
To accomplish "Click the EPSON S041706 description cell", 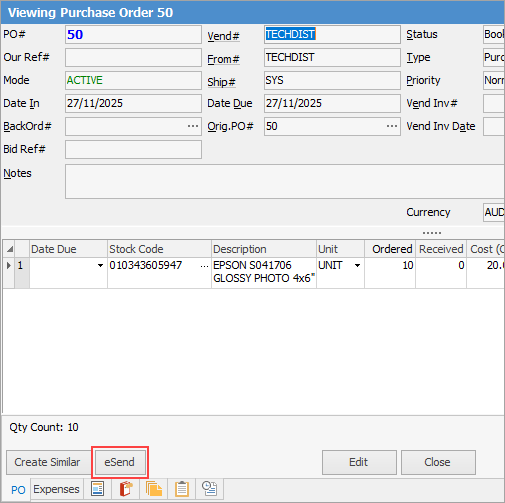I will click(x=264, y=273).
